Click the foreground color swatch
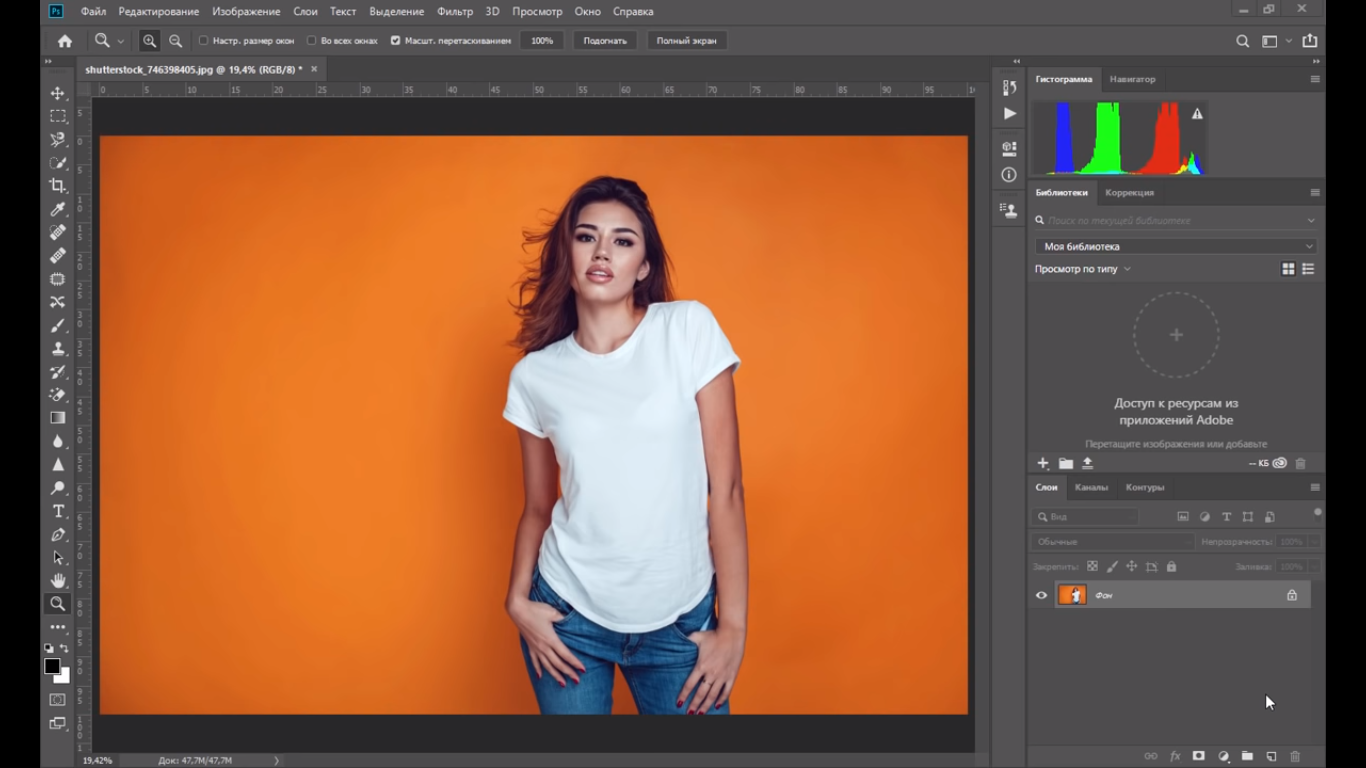The image size is (1366, 768). click(52, 666)
